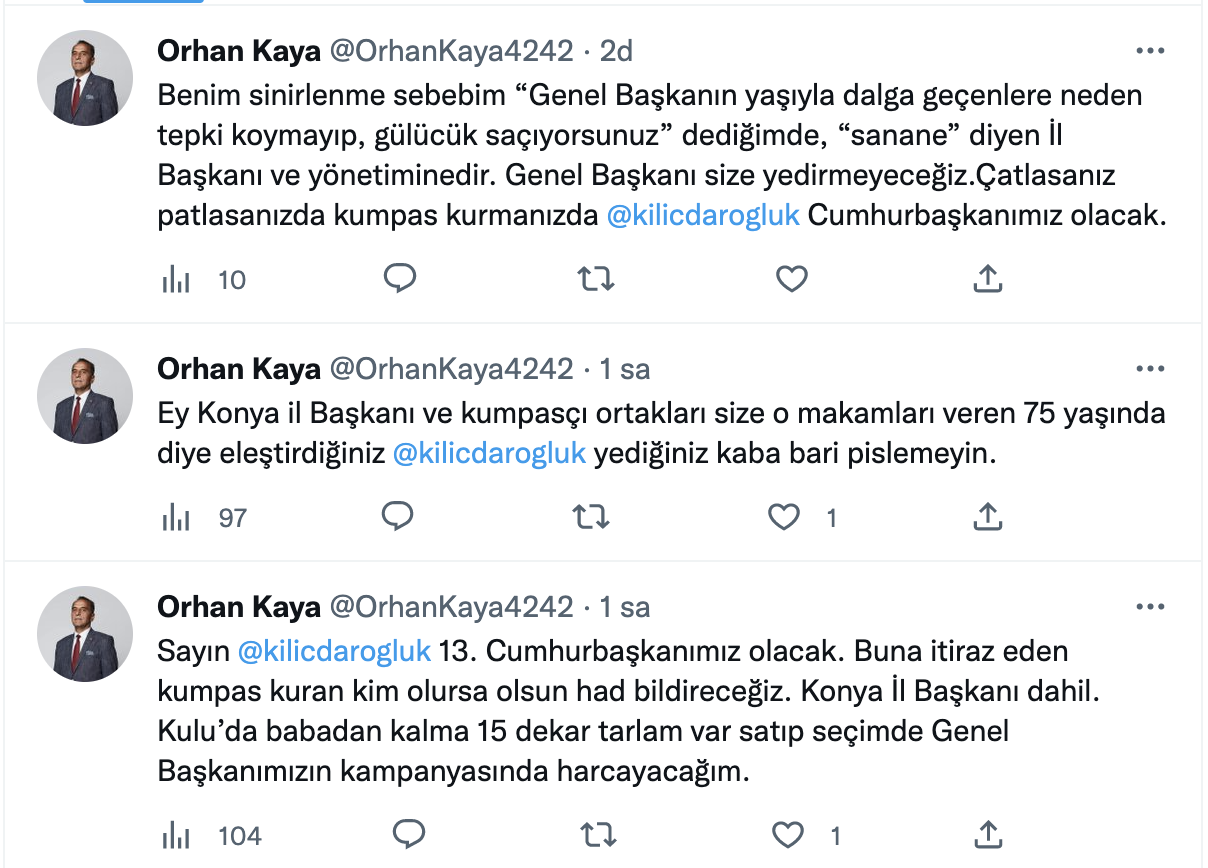This screenshot has width=1208, height=868.
Task: Like the second tweet from Orhan Kaya
Action: (x=783, y=518)
